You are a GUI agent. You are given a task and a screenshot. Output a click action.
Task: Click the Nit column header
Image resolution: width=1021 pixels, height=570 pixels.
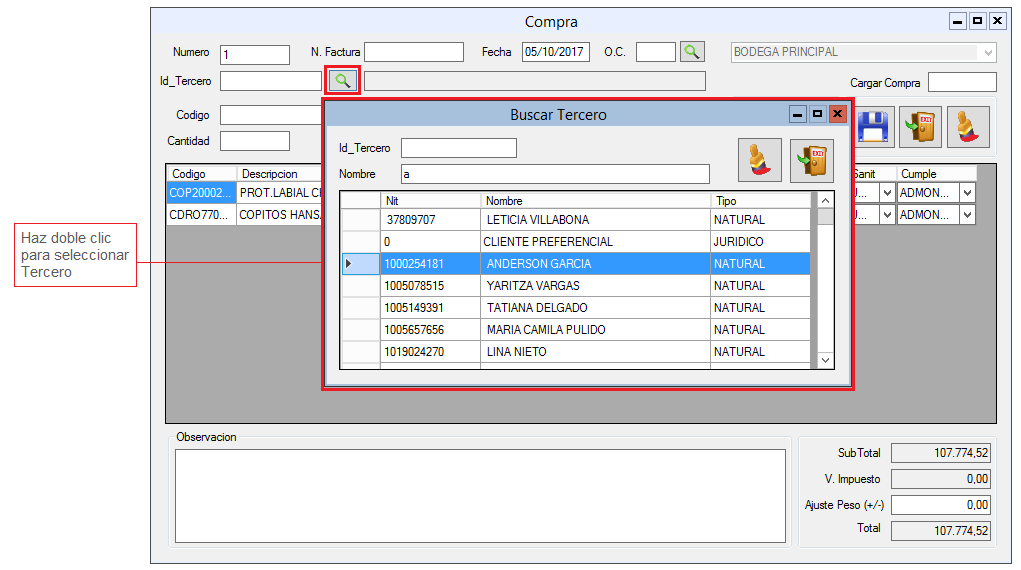pyautogui.click(x=430, y=201)
